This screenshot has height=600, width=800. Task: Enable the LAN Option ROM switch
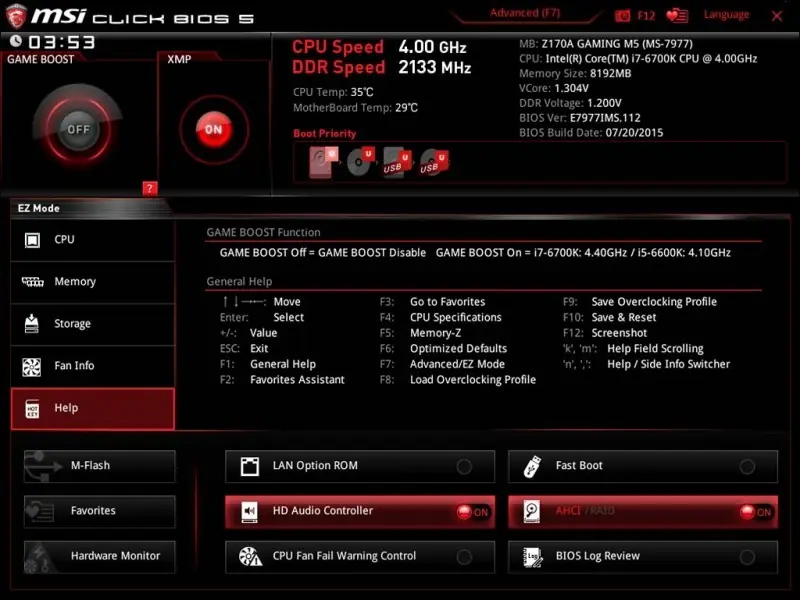464,466
